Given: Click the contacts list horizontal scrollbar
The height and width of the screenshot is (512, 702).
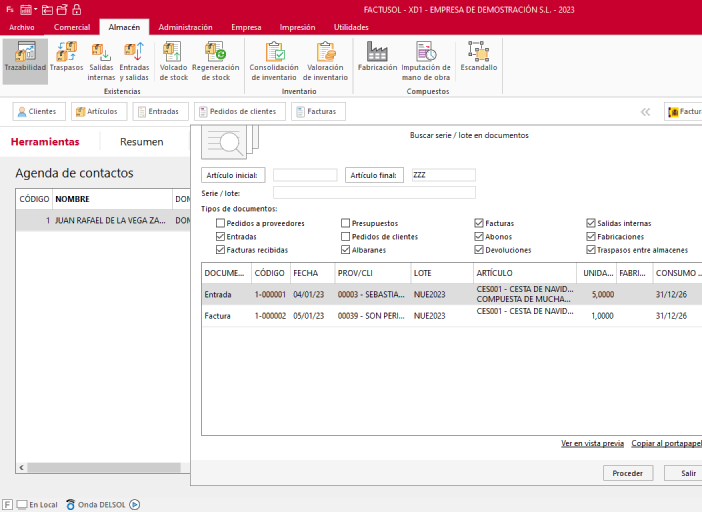Looking at the screenshot, I should click(103, 468).
